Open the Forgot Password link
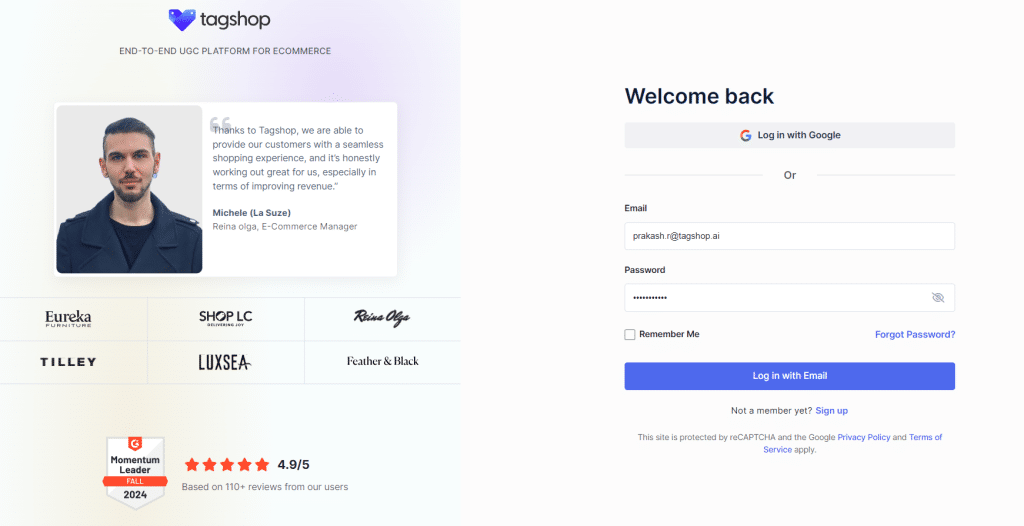 click(x=914, y=334)
